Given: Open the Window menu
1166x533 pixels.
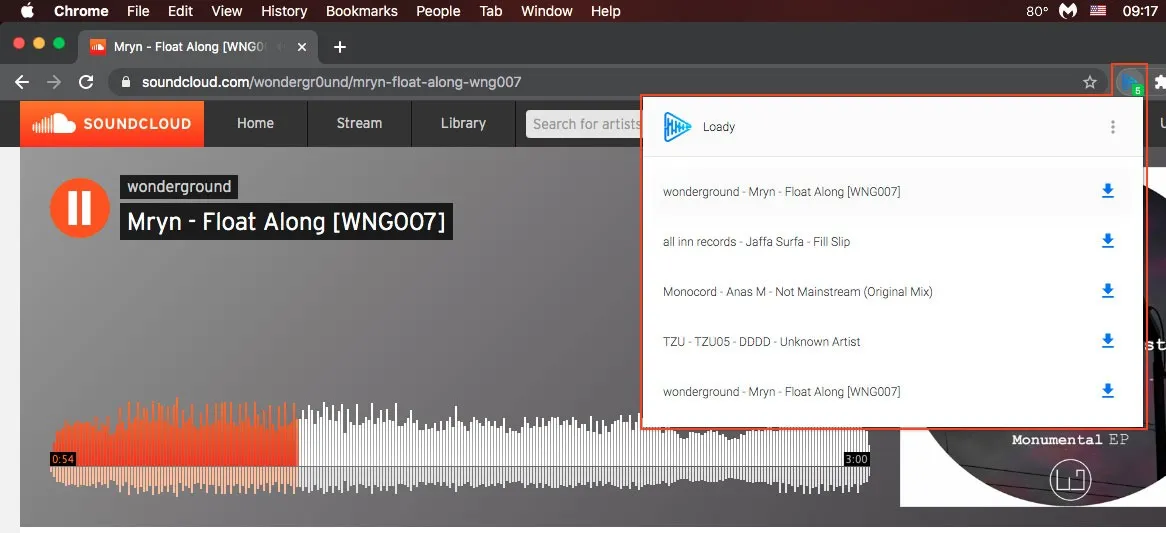Looking at the screenshot, I should (x=547, y=11).
